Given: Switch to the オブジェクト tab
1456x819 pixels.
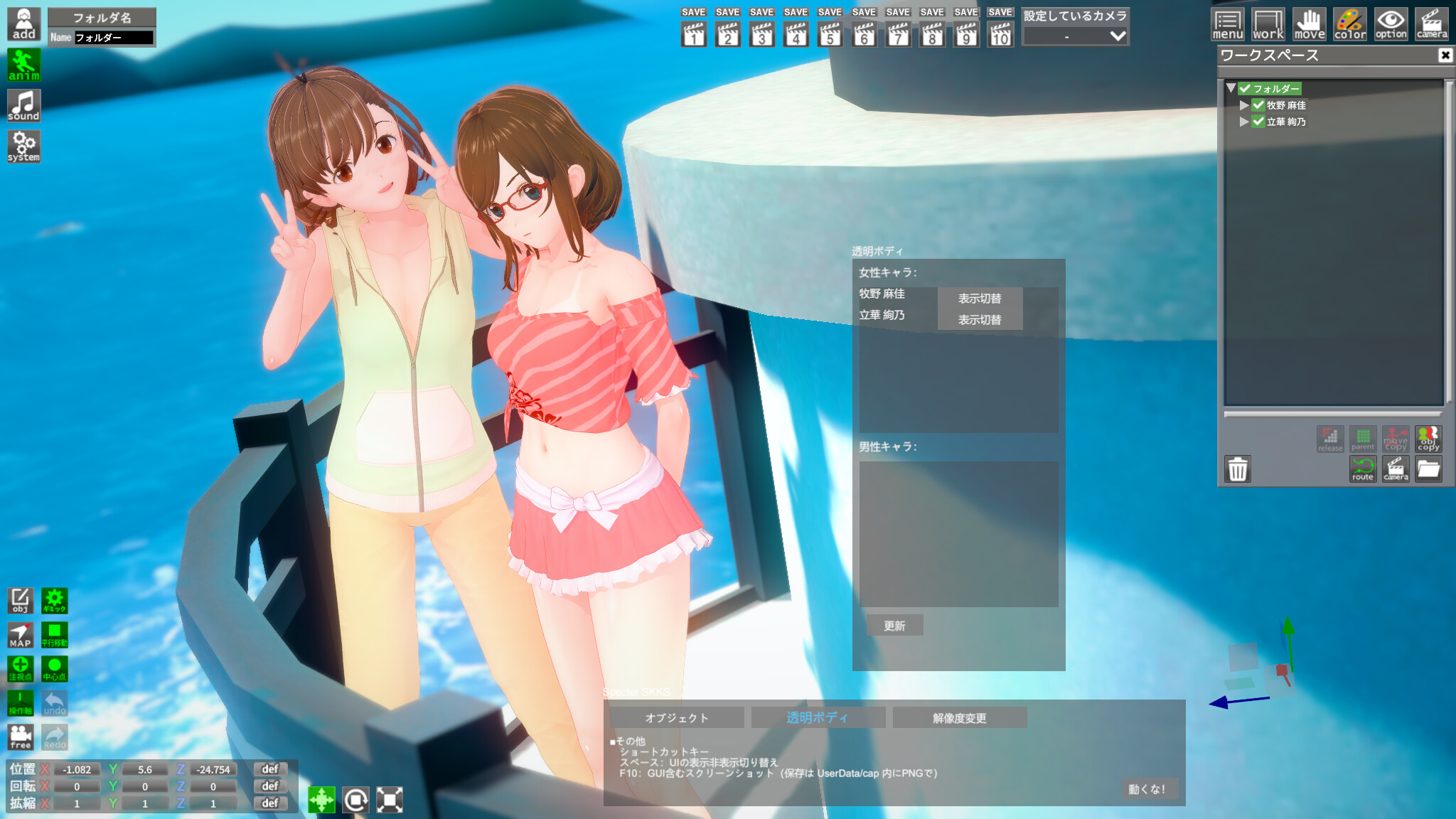Looking at the screenshot, I should [x=677, y=718].
